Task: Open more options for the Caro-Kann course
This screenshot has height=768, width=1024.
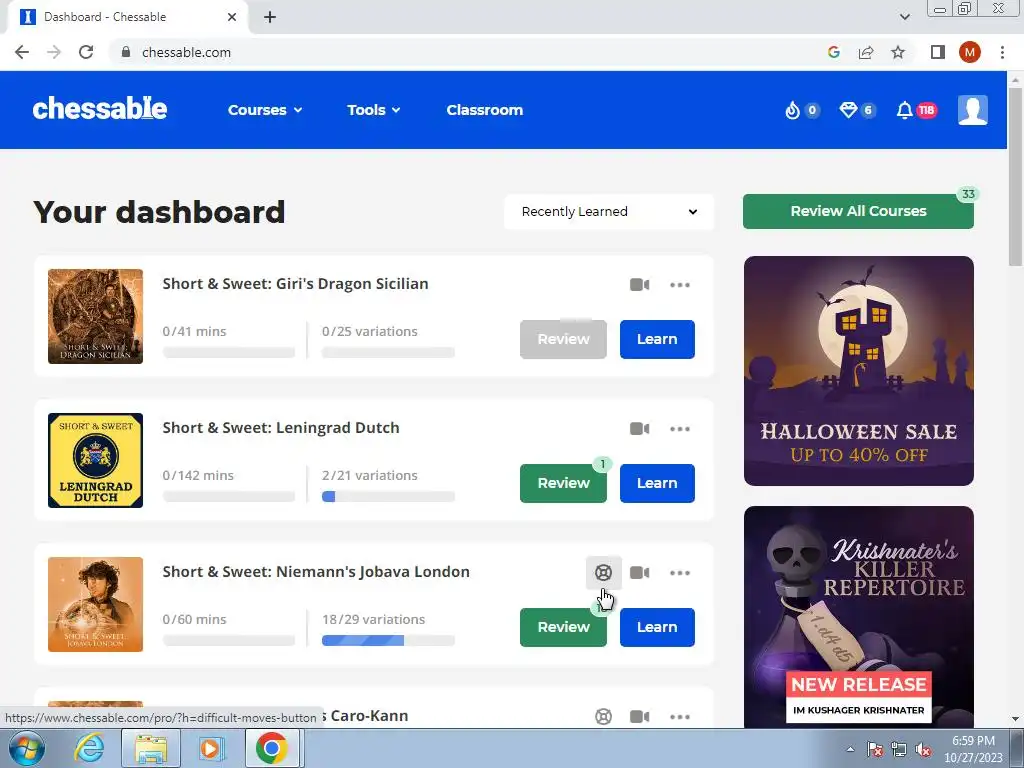Action: pos(680,716)
